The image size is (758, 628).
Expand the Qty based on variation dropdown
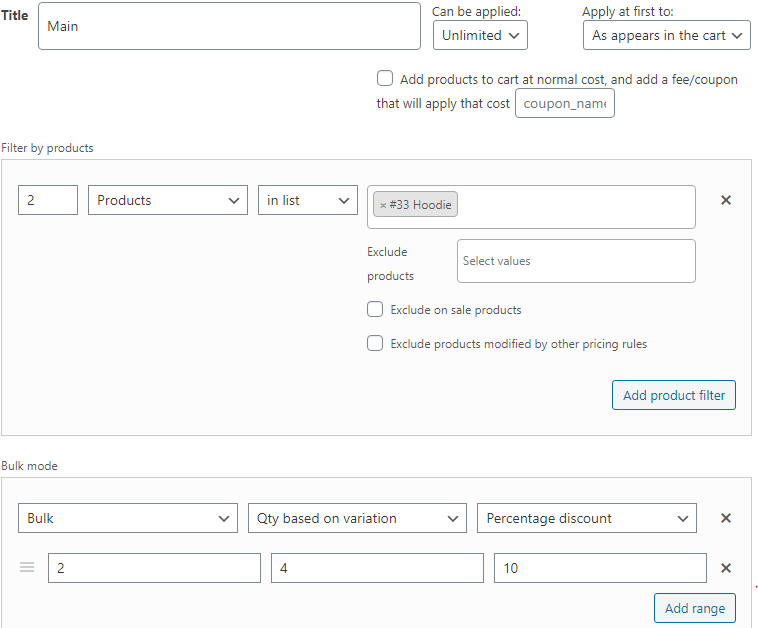click(357, 518)
